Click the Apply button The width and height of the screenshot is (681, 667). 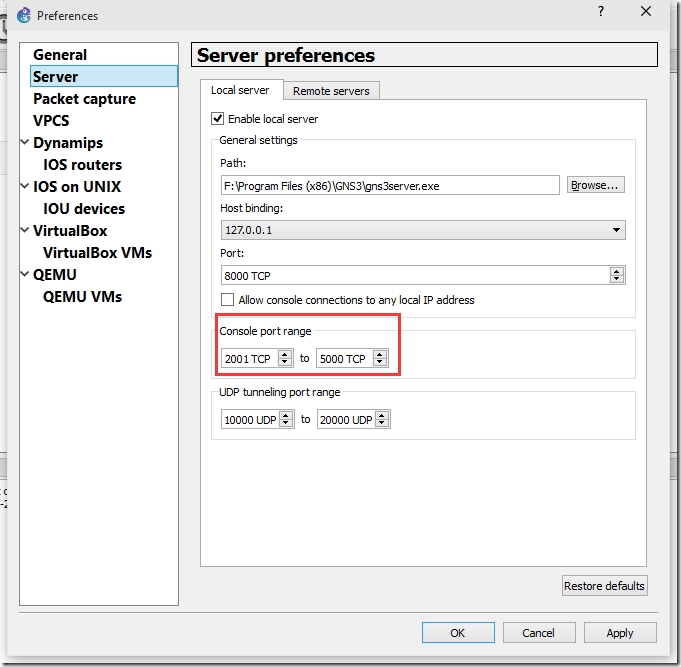coord(620,633)
